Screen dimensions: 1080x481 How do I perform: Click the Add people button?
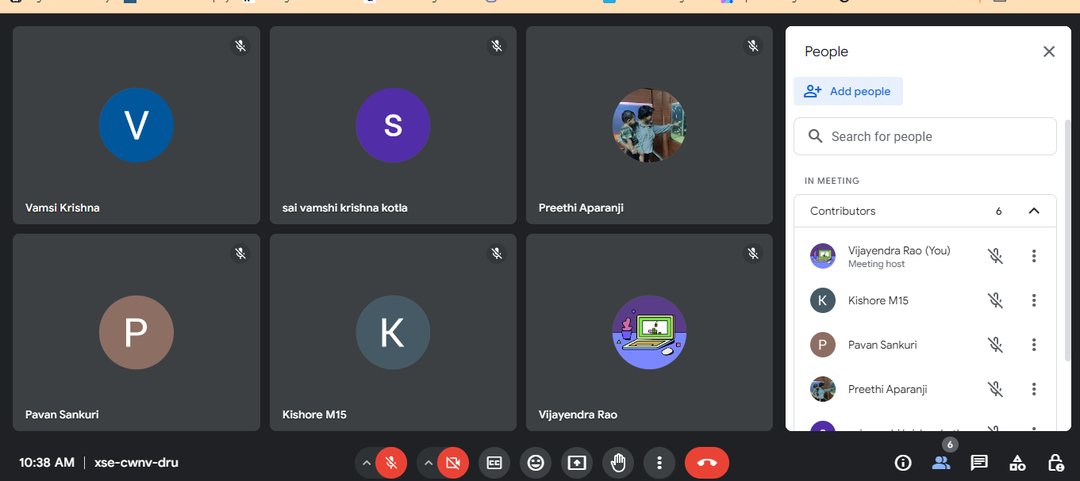pyautogui.click(x=848, y=91)
